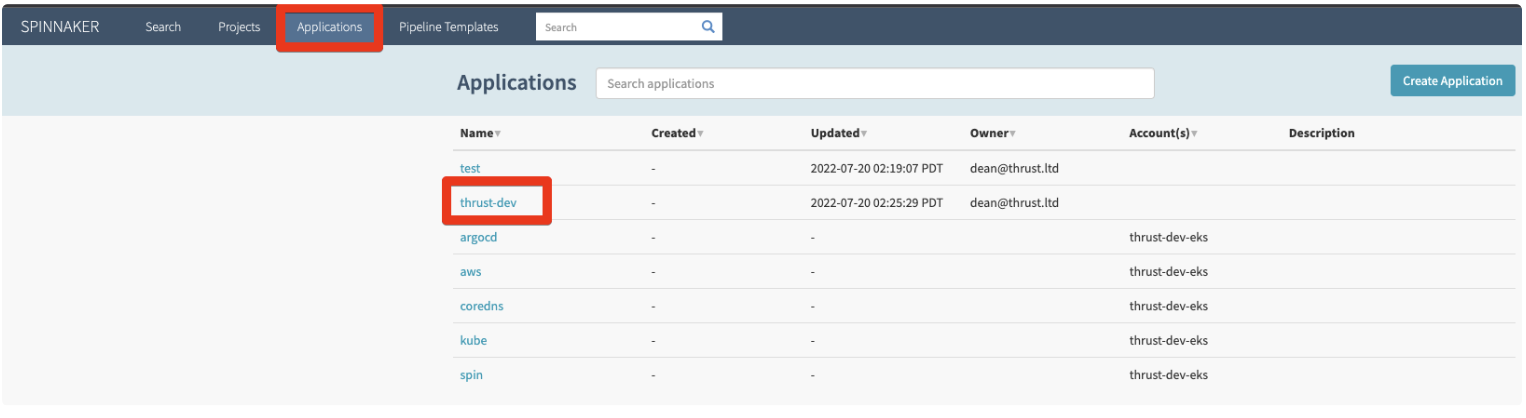
Task: Open the test application link
Action: (470, 168)
